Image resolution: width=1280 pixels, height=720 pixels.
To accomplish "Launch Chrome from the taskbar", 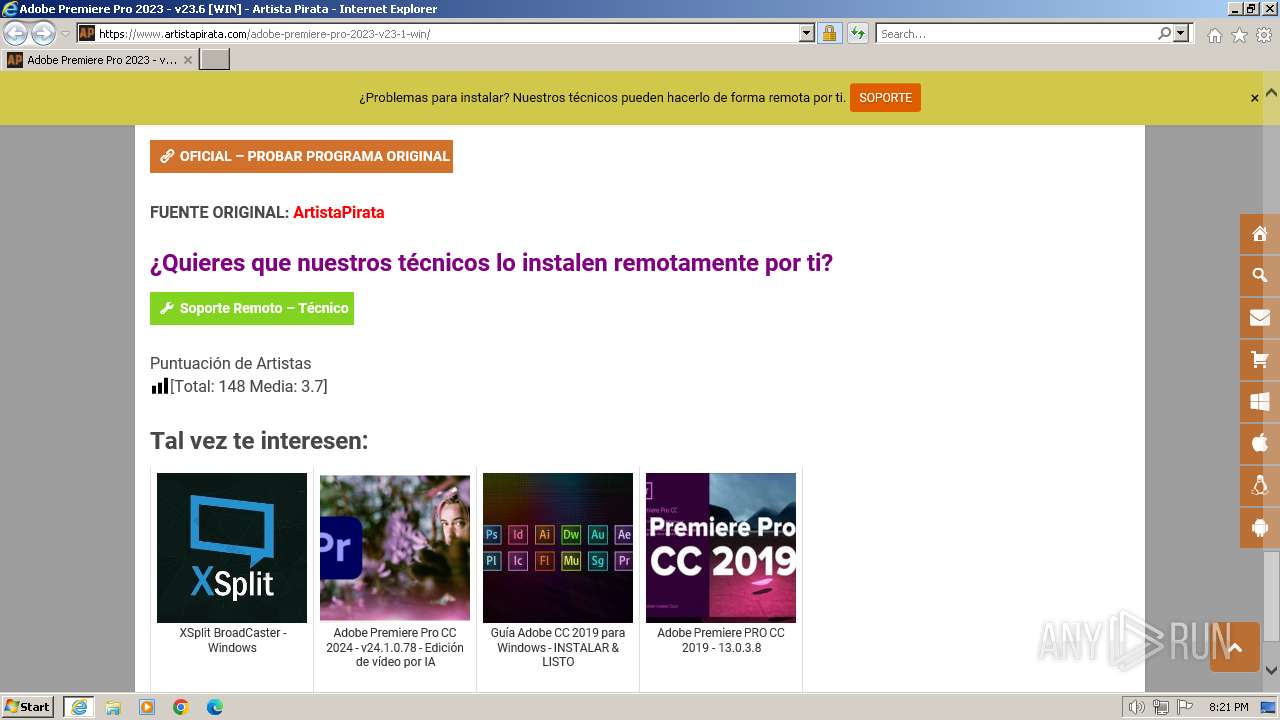I will pos(181,707).
